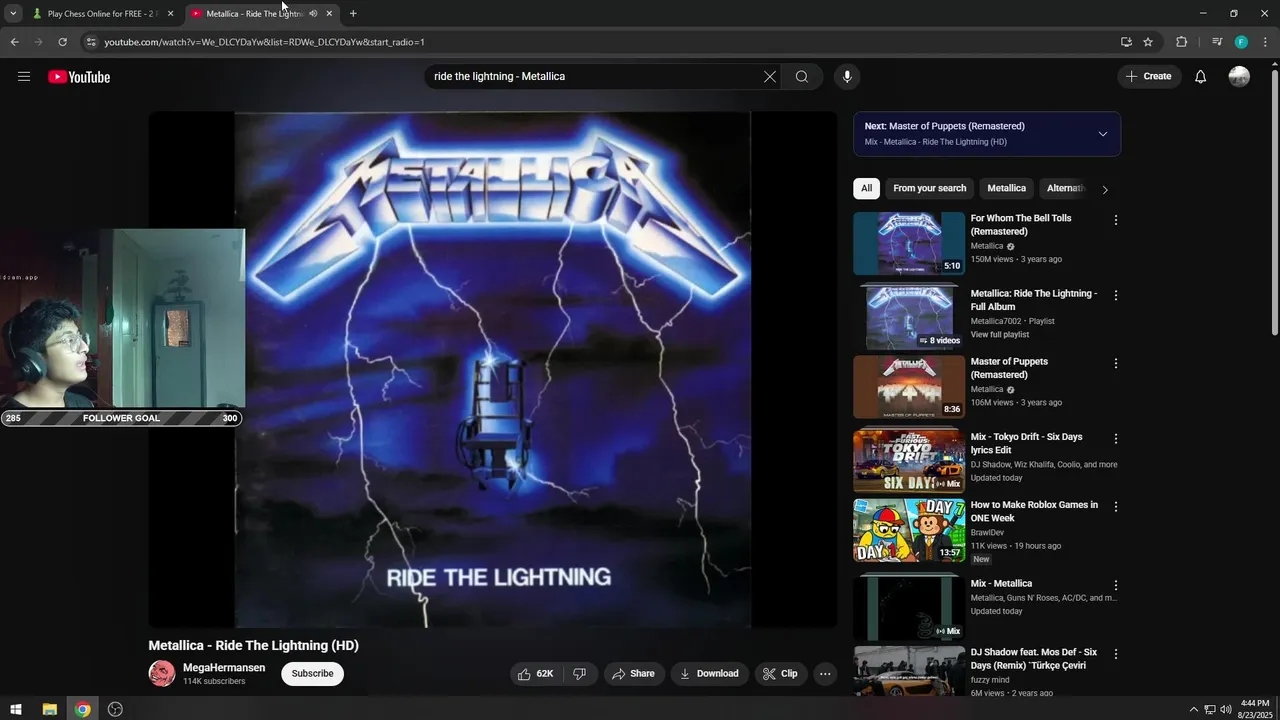
Task: Mute the Metallica tab via speaker icon
Action: (313, 14)
